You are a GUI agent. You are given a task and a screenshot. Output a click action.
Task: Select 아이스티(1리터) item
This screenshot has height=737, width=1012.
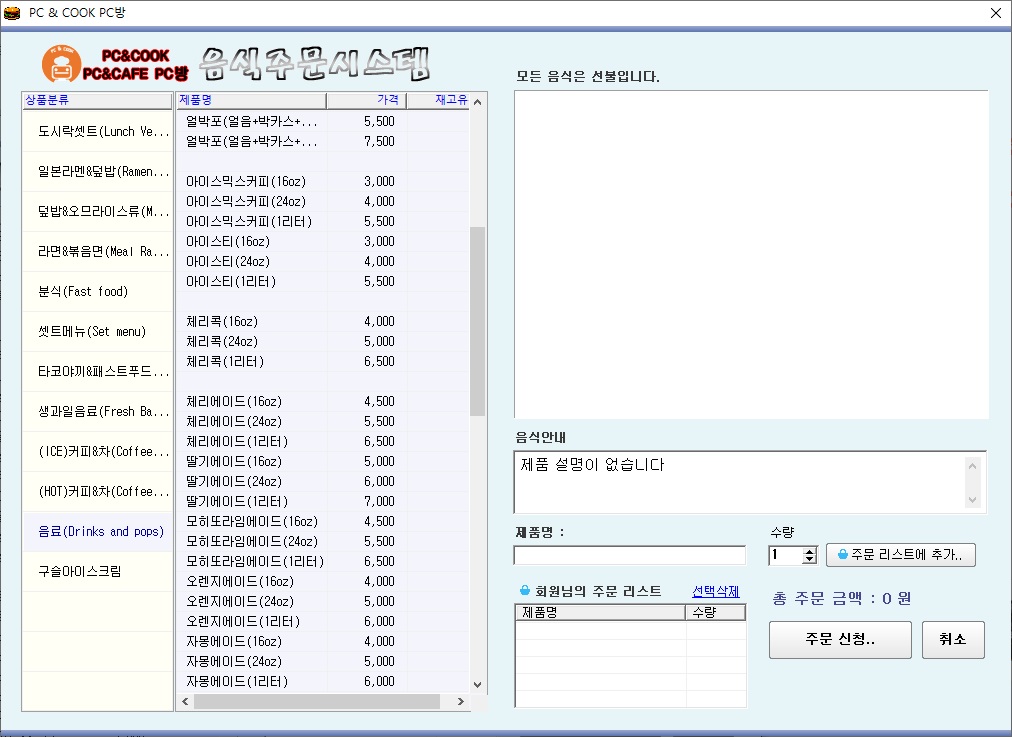pos(323,281)
